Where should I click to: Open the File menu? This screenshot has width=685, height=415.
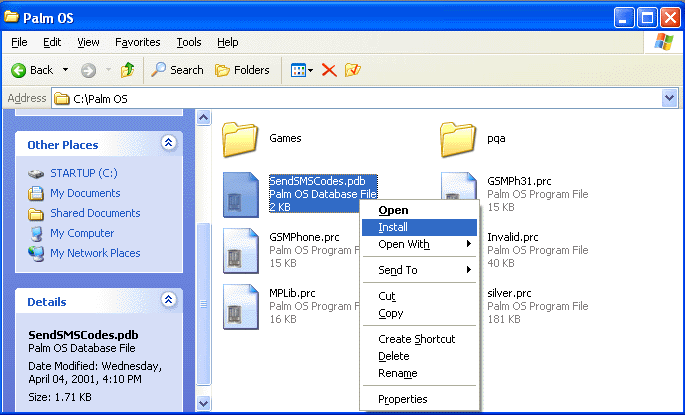pyautogui.click(x=19, y=42)
